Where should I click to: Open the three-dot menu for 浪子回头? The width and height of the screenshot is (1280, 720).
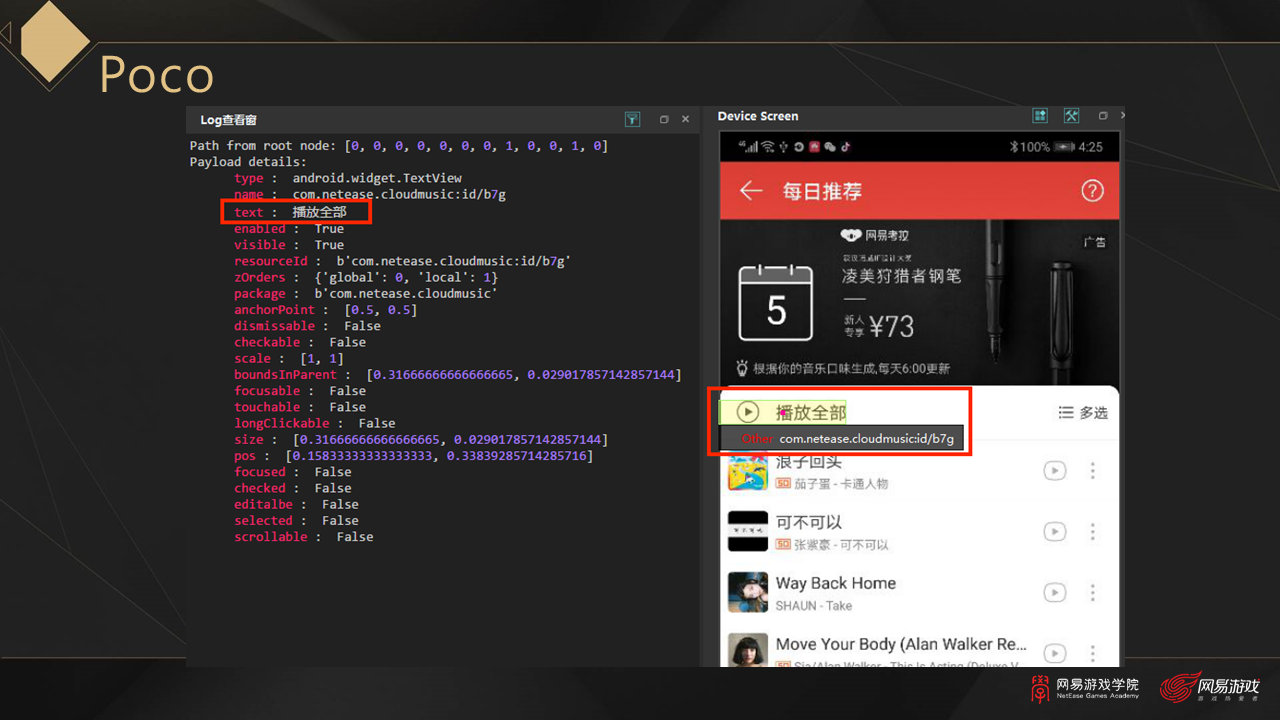pos(1092,471)
